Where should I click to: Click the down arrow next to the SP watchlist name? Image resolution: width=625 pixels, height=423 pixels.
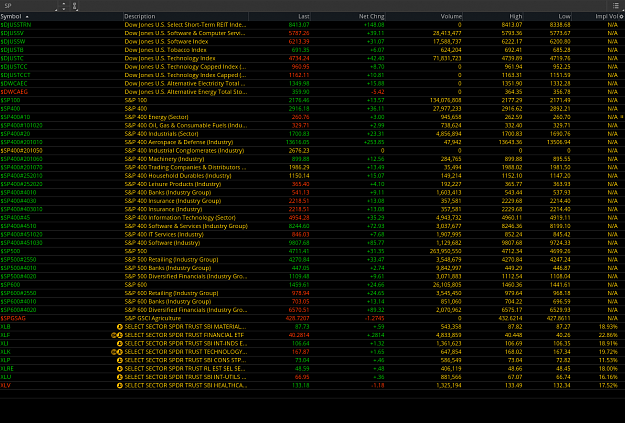[64, 8]
